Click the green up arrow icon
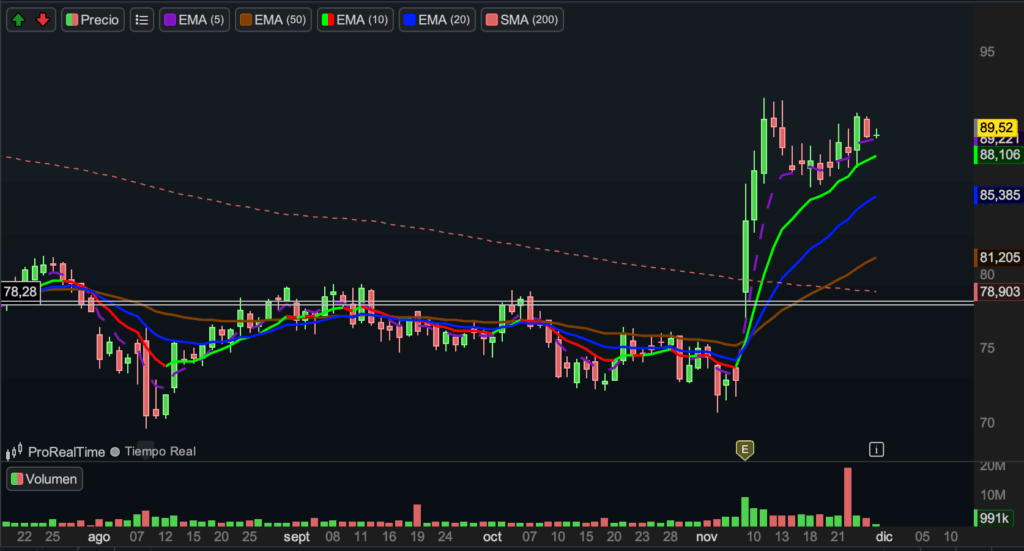 coord(19,19)
